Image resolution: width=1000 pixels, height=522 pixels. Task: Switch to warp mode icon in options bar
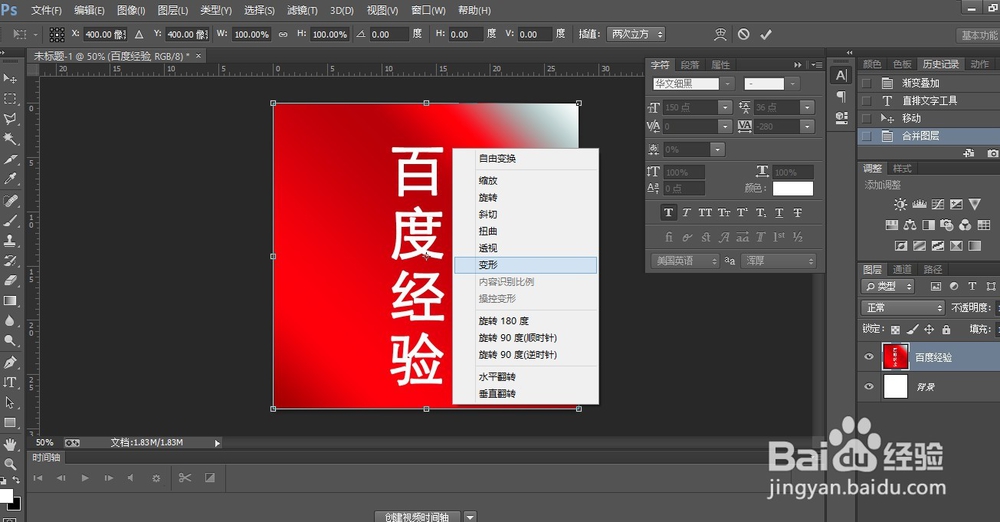pos(720,34)
